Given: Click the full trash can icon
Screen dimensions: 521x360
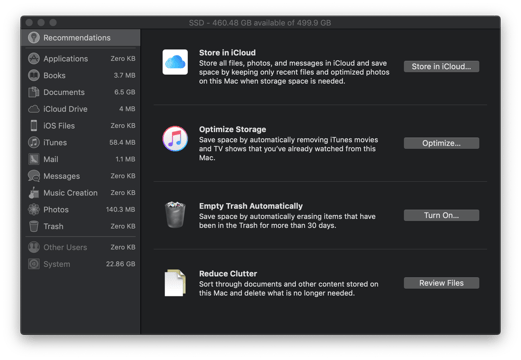Looking at the screenshot, I should (x=175, y=215).
